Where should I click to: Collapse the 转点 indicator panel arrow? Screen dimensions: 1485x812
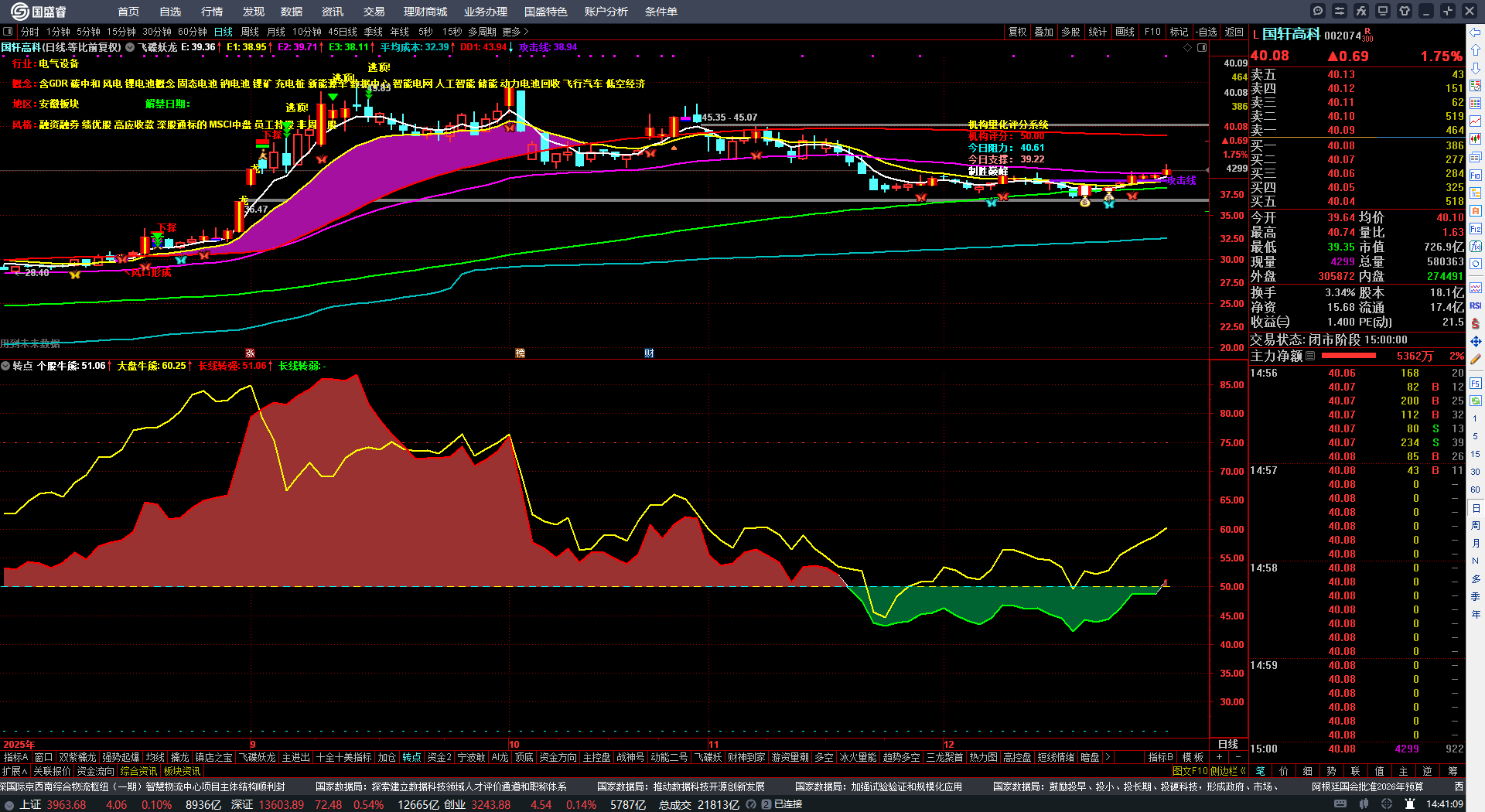[x=5, y=366]
